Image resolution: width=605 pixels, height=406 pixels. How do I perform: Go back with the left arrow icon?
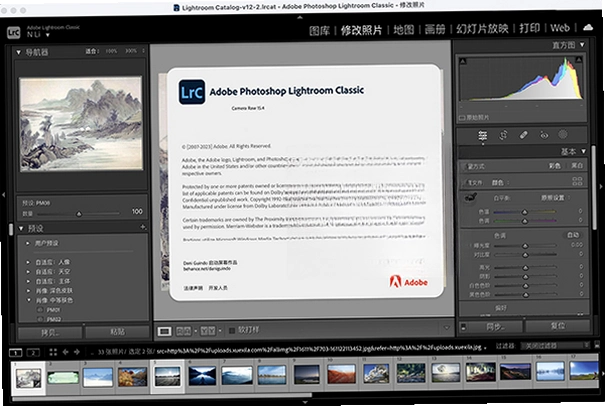tap(65, 352)
